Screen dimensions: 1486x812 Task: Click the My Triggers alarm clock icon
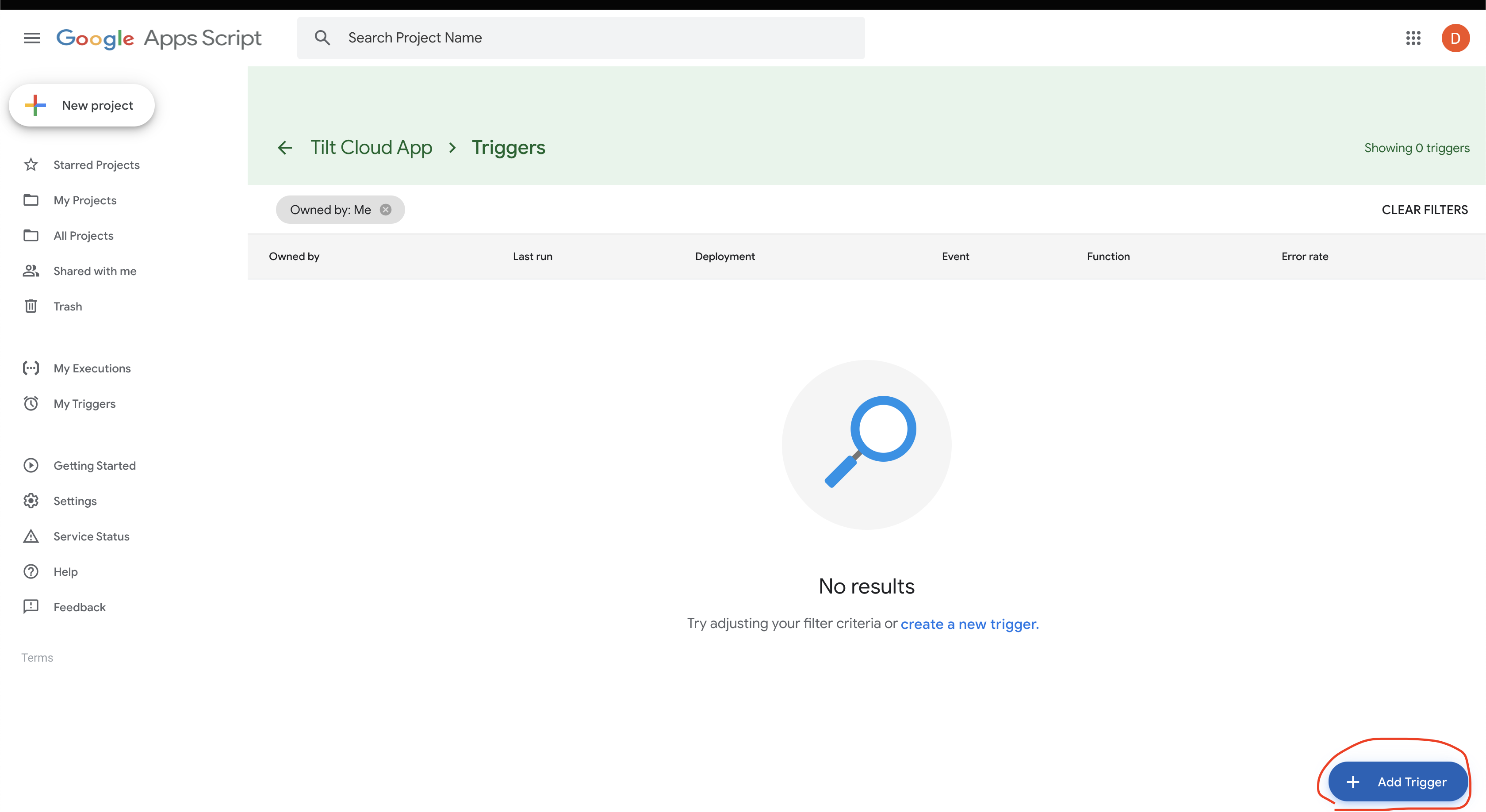(x=31, y=404)
